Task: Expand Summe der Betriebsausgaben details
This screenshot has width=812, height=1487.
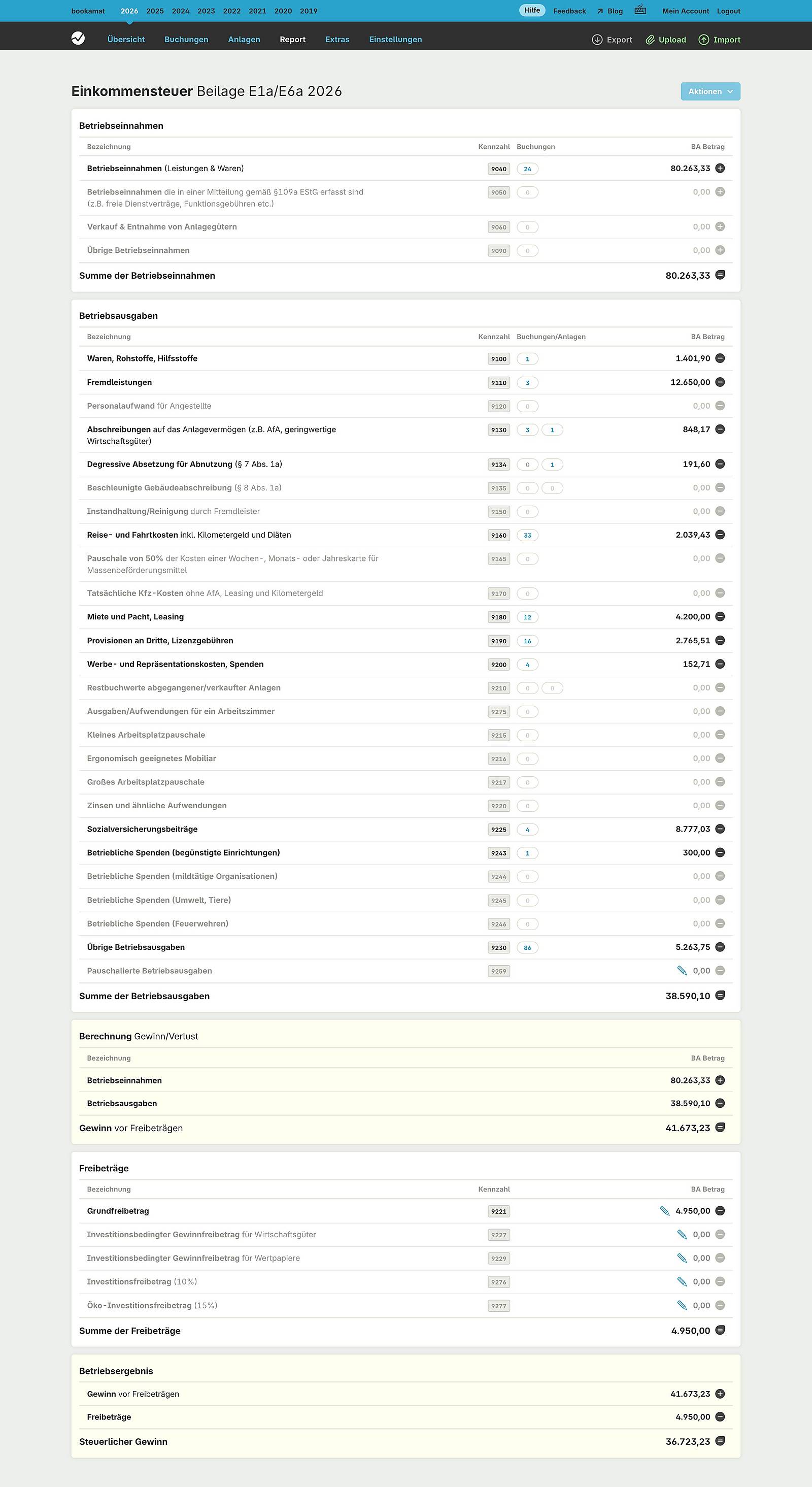Action: pos(720,996)
